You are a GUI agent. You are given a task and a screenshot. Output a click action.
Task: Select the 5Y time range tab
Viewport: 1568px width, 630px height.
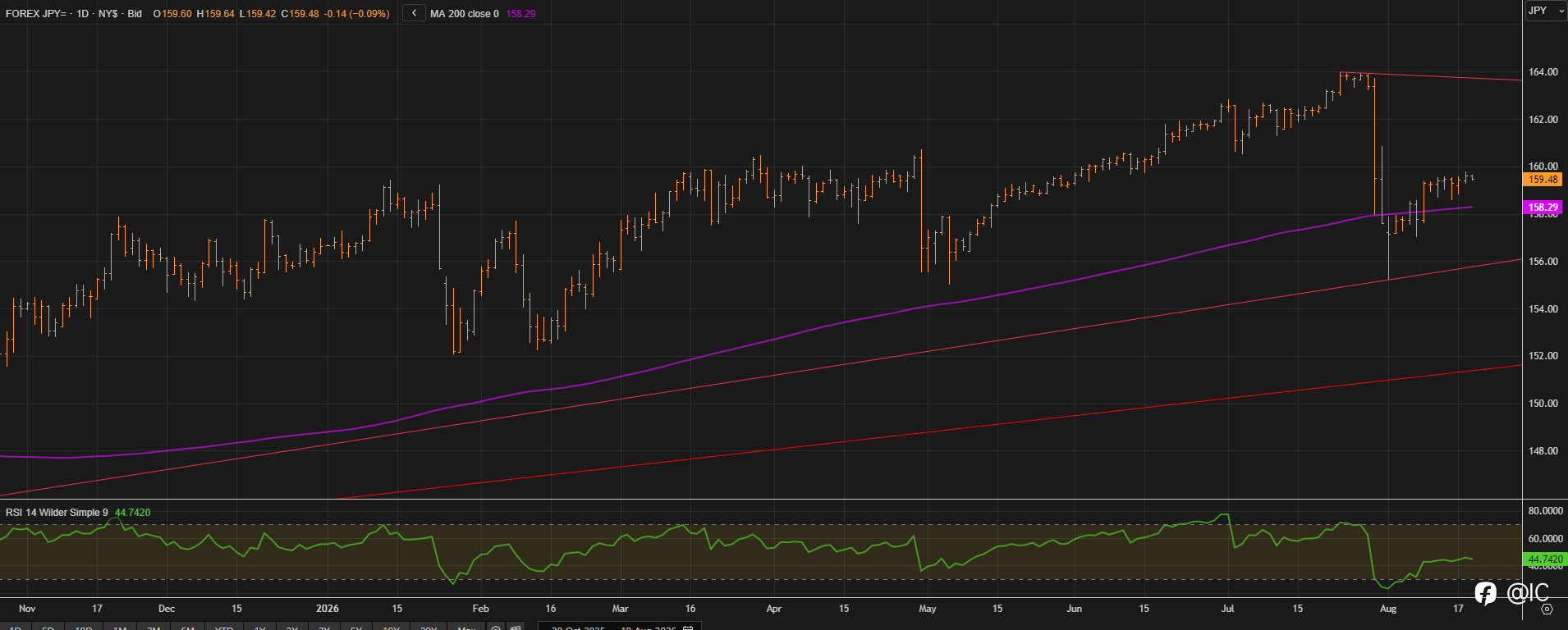pos(356,628)
